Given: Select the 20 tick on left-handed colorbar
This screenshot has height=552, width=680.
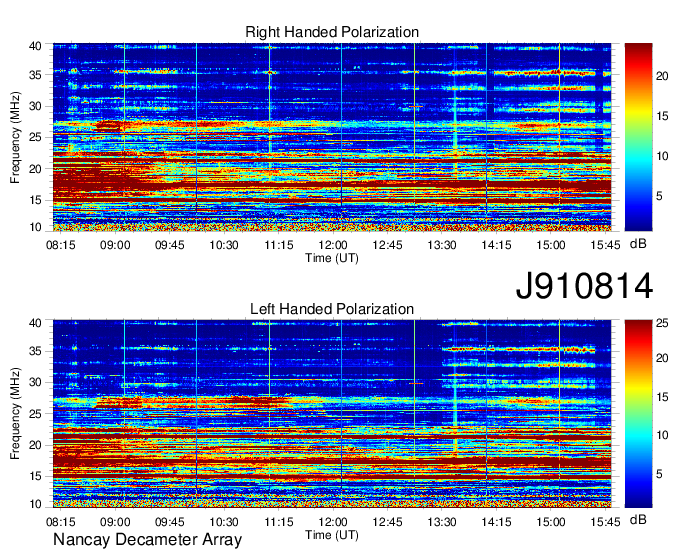Looking at the screenshot, I should (x=662, y=358).
